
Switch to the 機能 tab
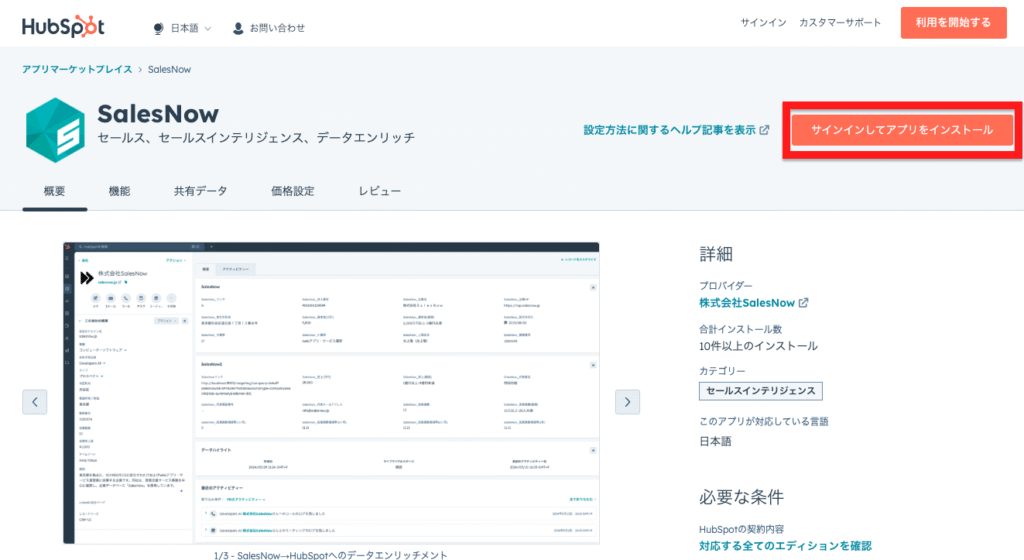coord(119,191)
